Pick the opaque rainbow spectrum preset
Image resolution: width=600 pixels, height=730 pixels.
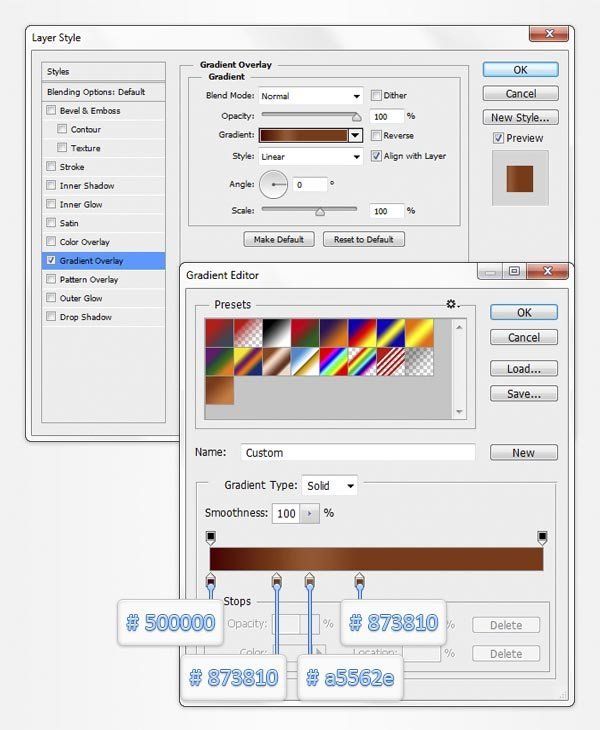(334, 361)
